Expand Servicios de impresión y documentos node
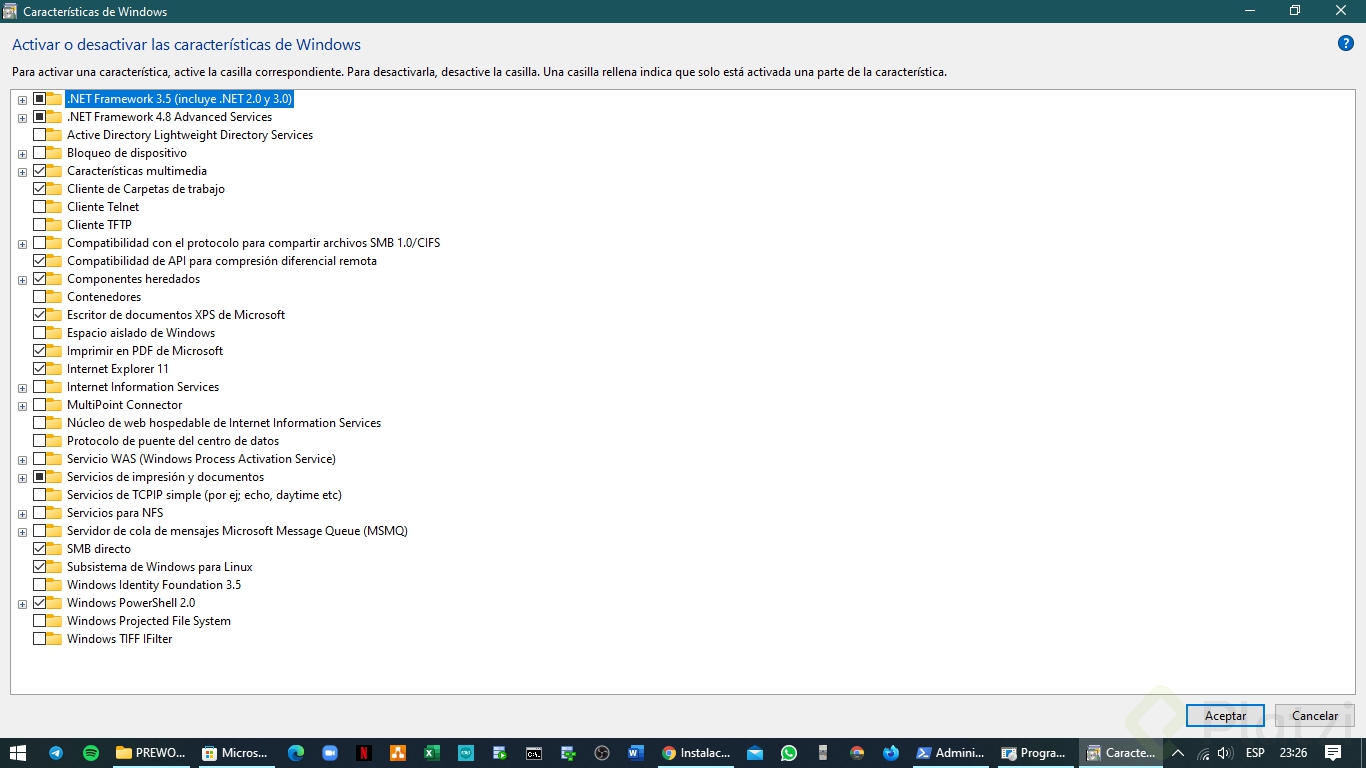Viewport: 1366px width, 768px height. [x=22, y=478]
